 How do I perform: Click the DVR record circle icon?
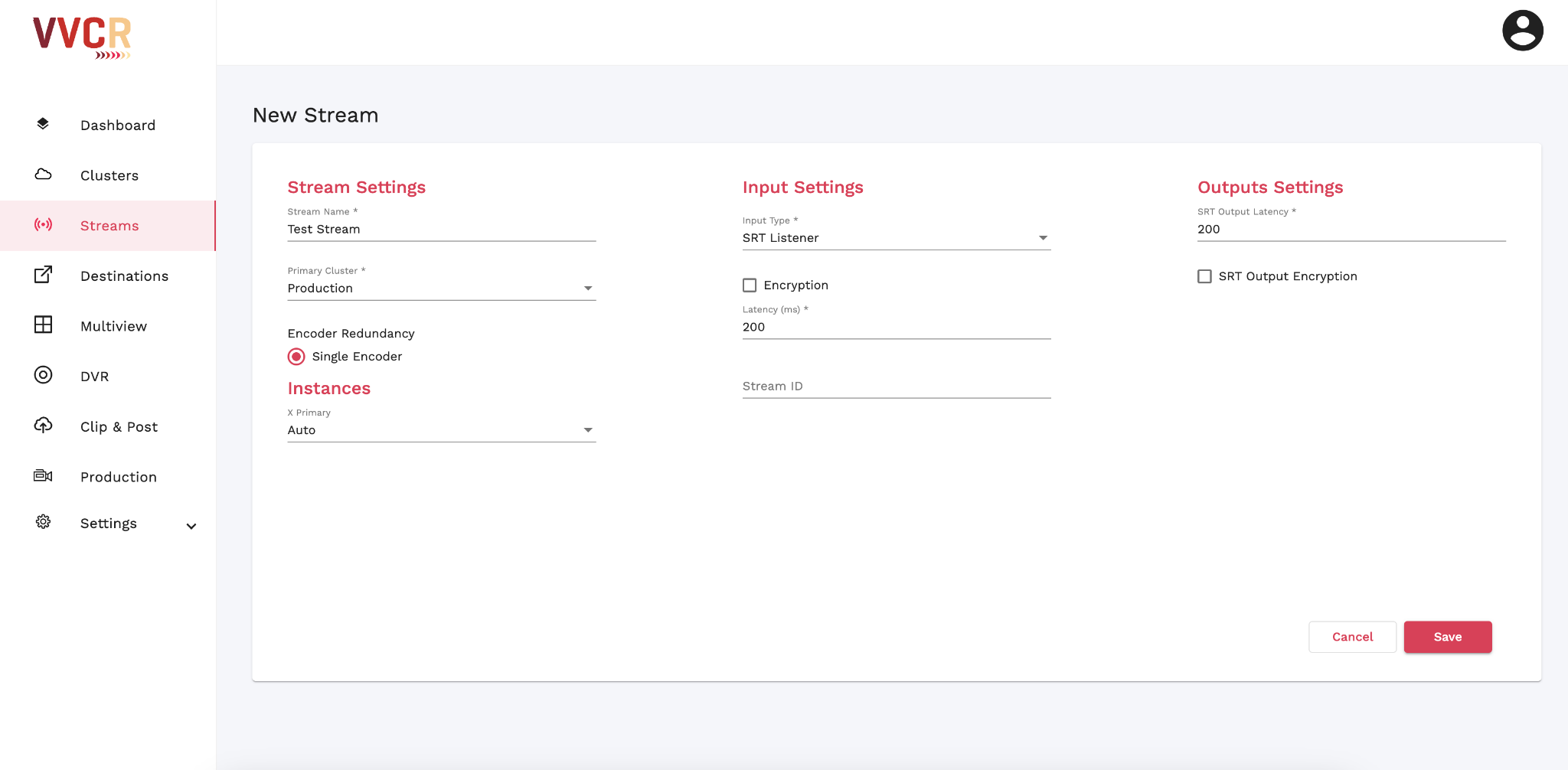[x=43, y=375]
